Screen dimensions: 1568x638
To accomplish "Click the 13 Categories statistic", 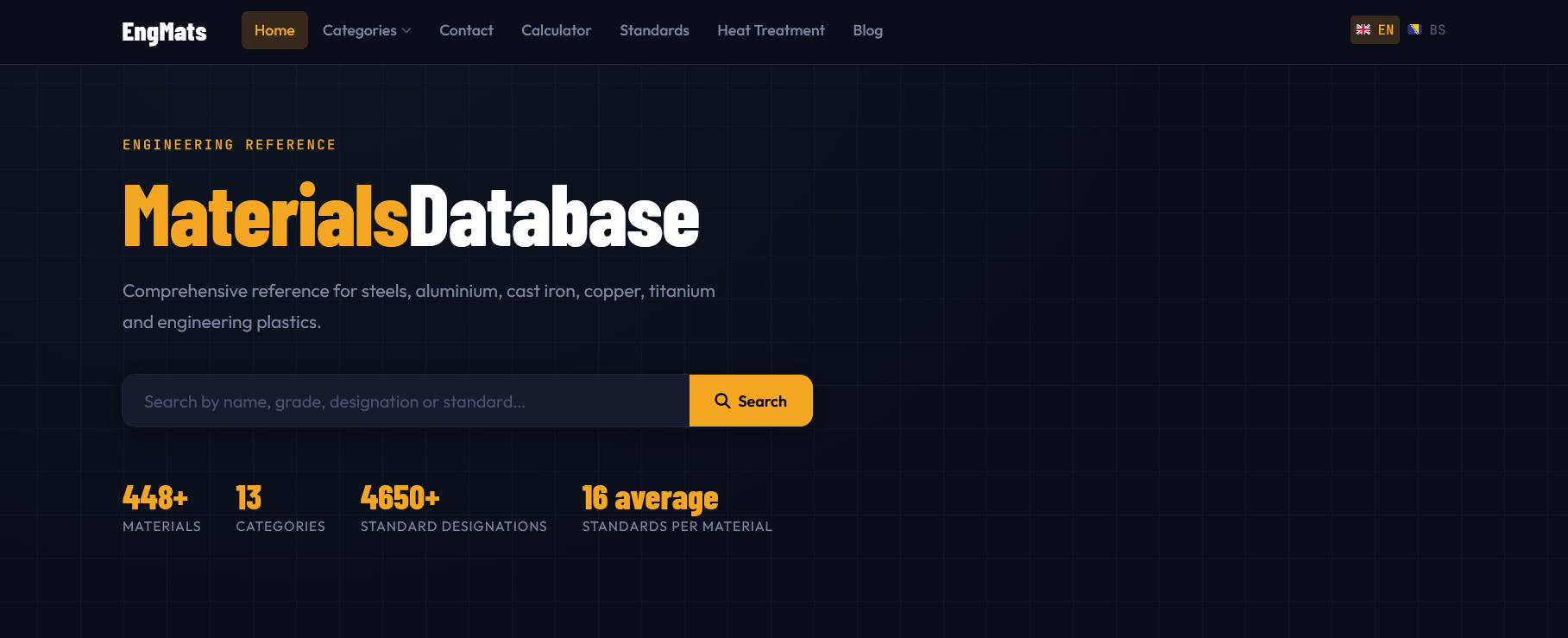I will [x=280, y=508].
